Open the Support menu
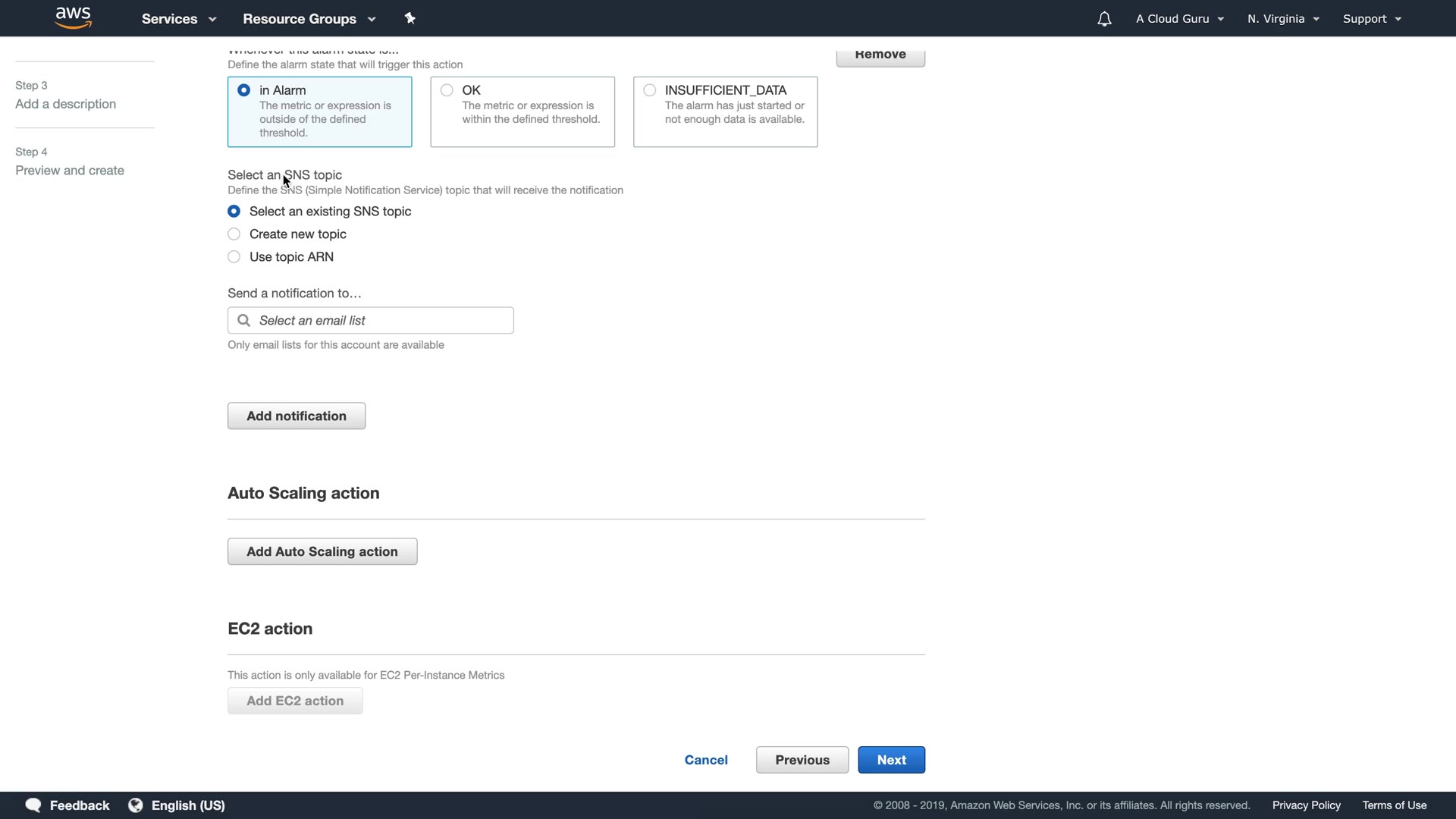1456x819 pixels. (1371, 19)
